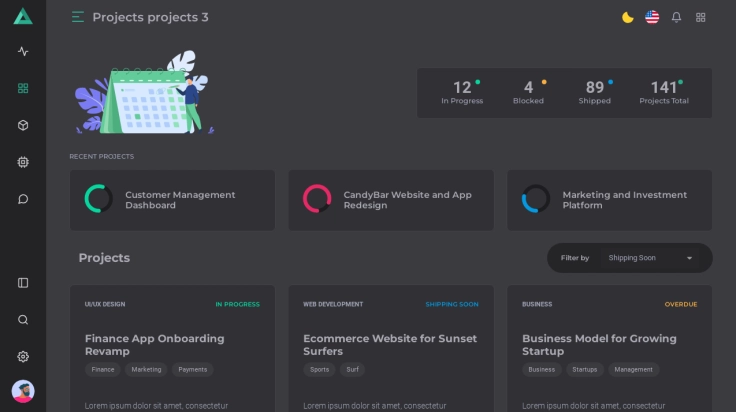Click the activity pulse icon in sidebar
Screen dimensions: 736x412
(x=23, y=51)
